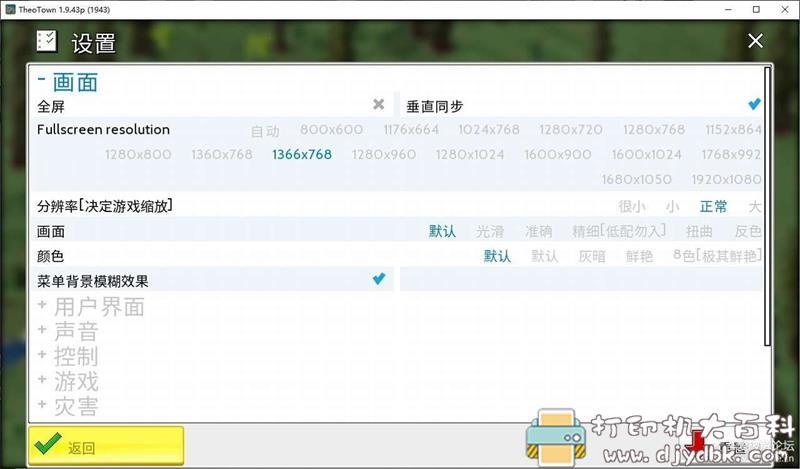Click the settings checklist icon
The width and height of the screenshot is (800, 469).
(x=46, y=41)
